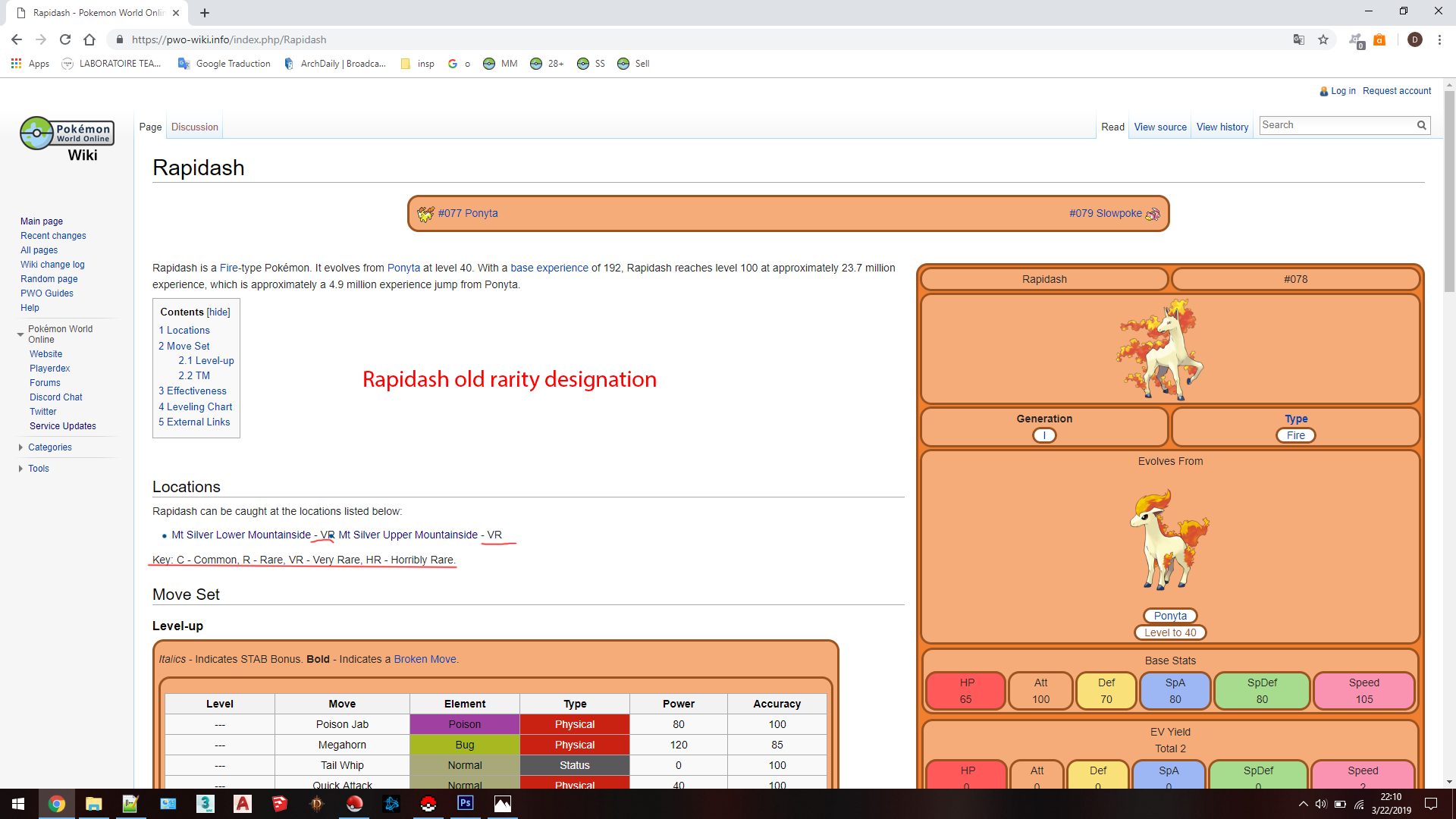Screen dimensions: 1456x819
Task: Open the 28+ bookmark
Action: (547, 64)
